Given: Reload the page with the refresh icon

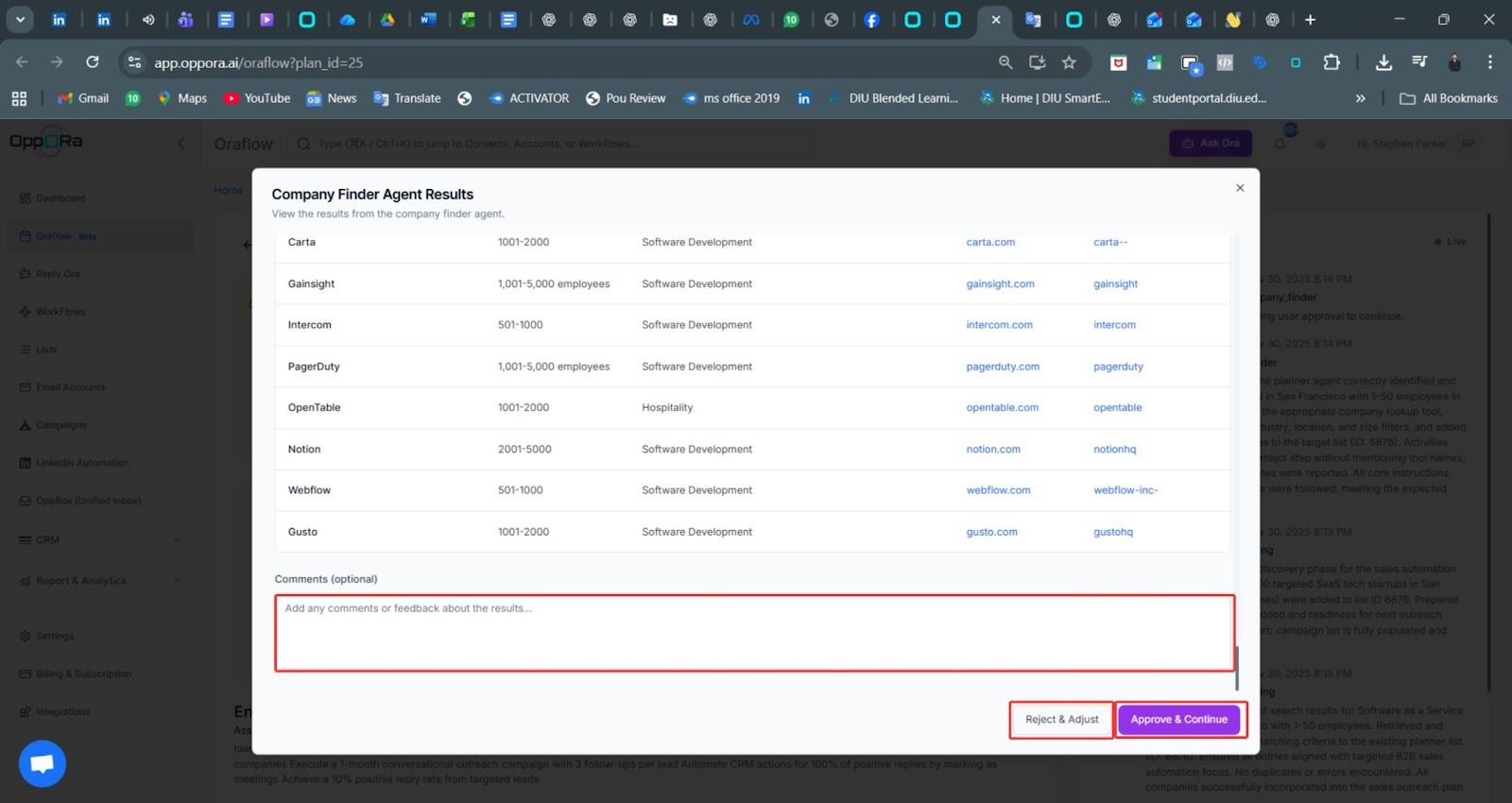Looking at the screenshot, I should pos(93,62).
